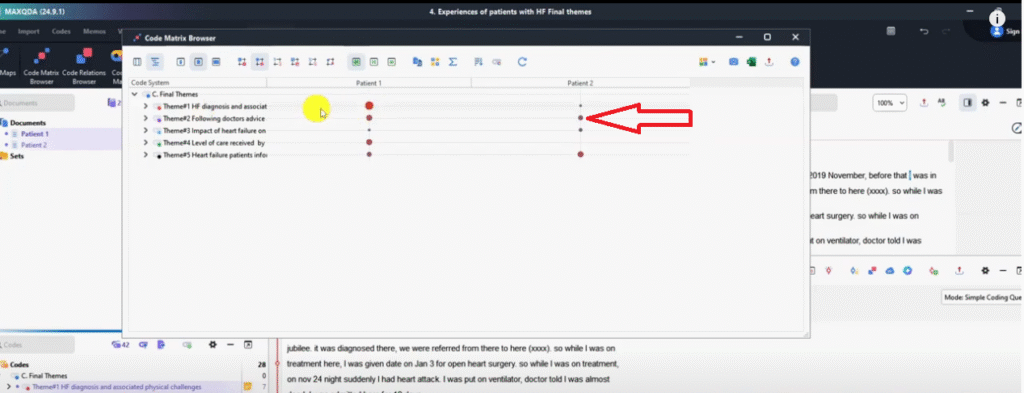Click the Documents root folder
Viewport: 1024px width, 393px height.
pos(28,123)
